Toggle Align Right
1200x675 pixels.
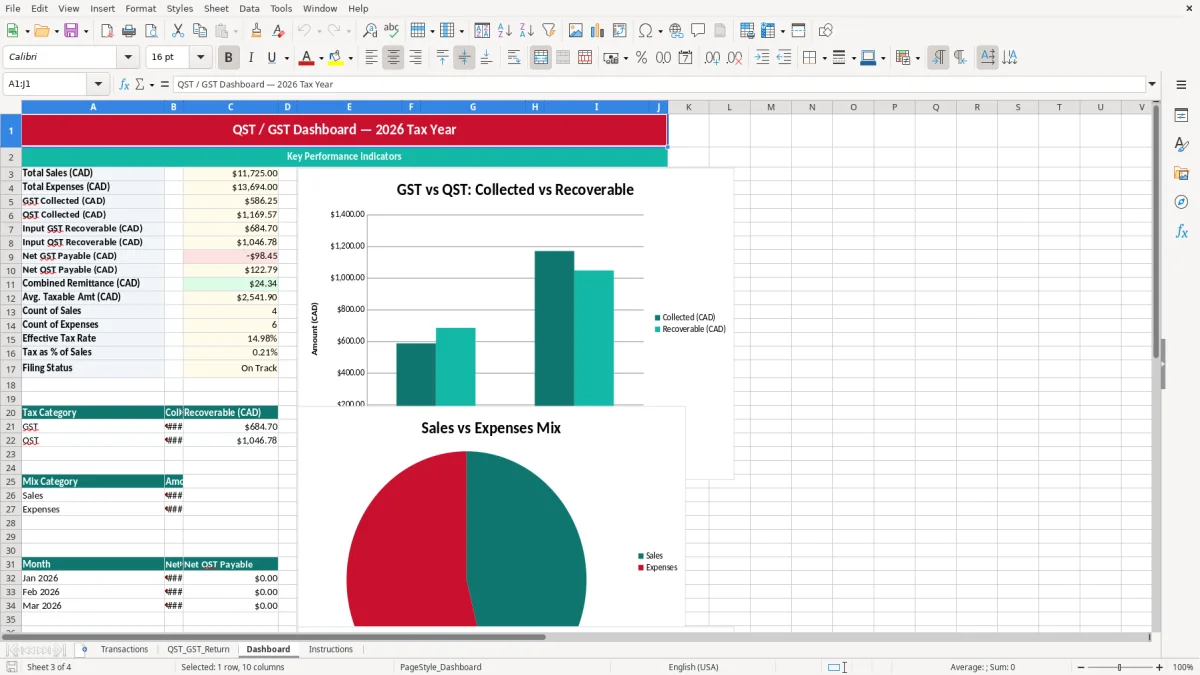pyautogui.click(x=415, y=58)
